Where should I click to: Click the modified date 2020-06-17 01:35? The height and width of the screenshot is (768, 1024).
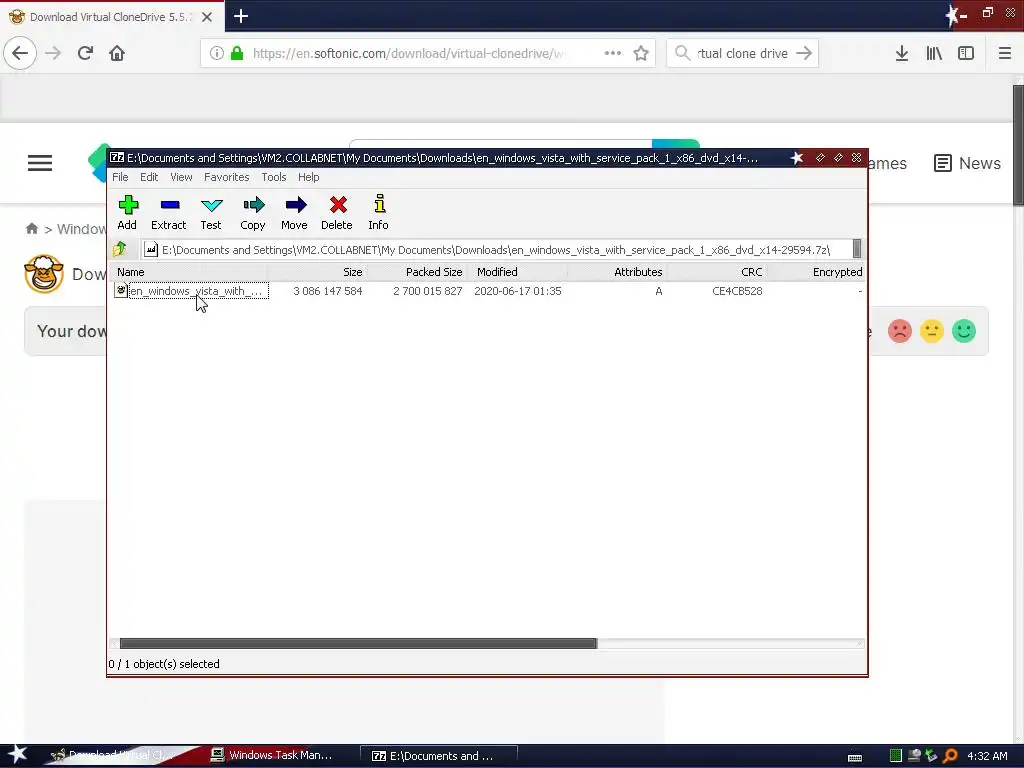point(518,291)
